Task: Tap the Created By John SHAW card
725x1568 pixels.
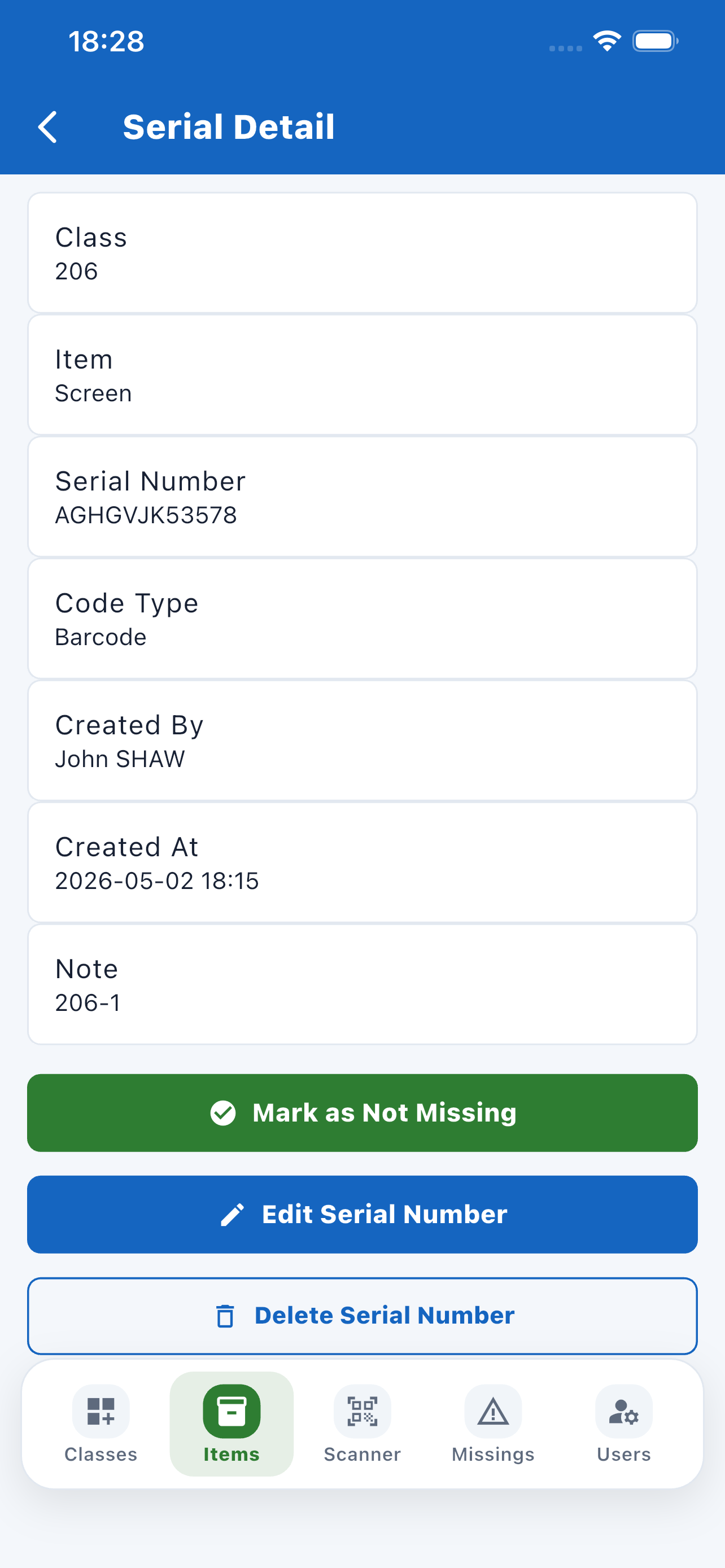Action: tap(362, 740)
